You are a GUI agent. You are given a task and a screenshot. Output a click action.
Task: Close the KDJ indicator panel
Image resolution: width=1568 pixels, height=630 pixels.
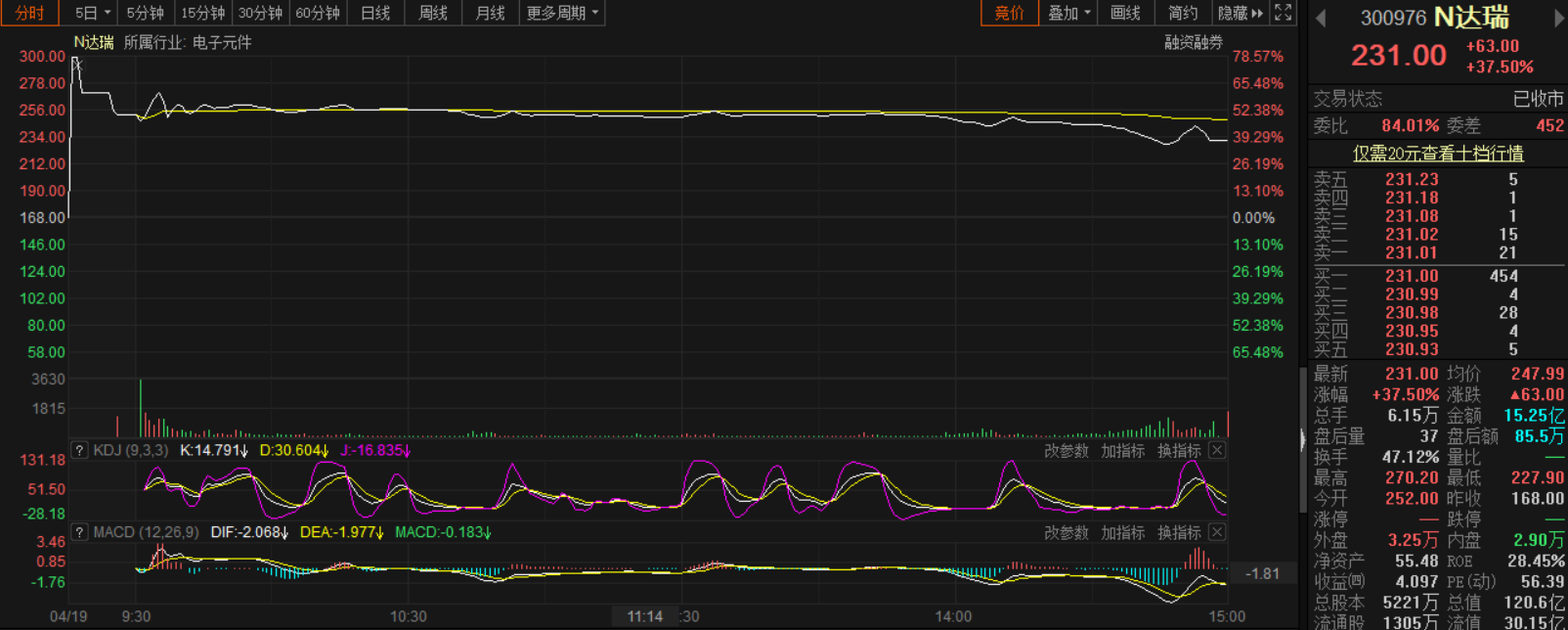(x=1217, y=450)
